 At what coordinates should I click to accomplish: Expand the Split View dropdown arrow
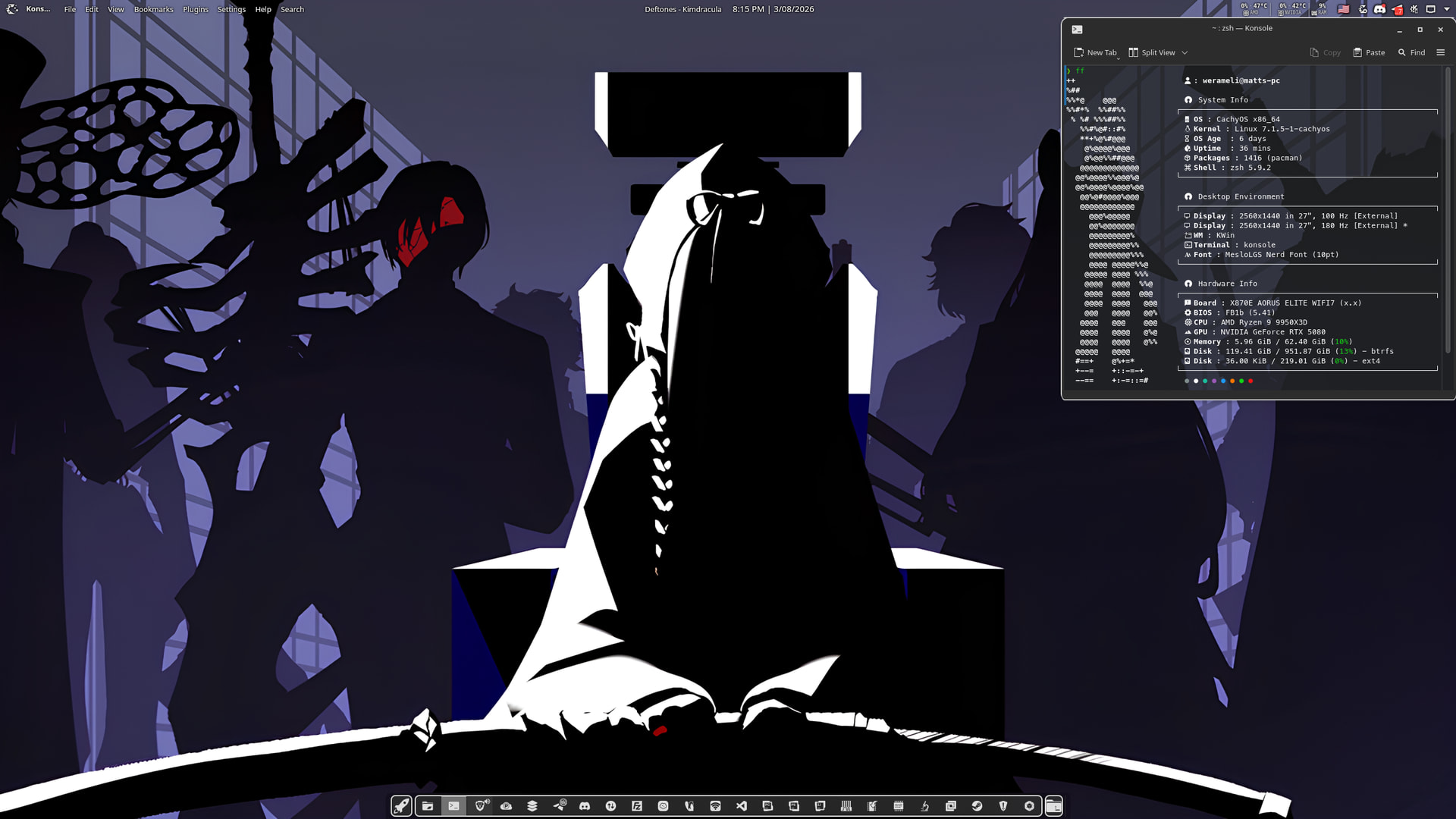1185,52
